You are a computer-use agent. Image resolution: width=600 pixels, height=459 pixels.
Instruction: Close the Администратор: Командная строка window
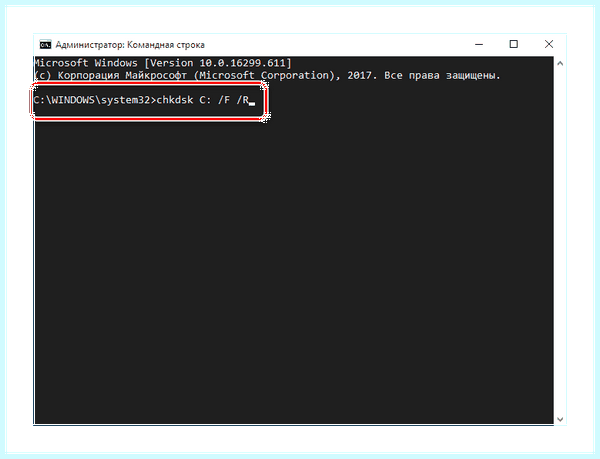click(x=549, y=44)
